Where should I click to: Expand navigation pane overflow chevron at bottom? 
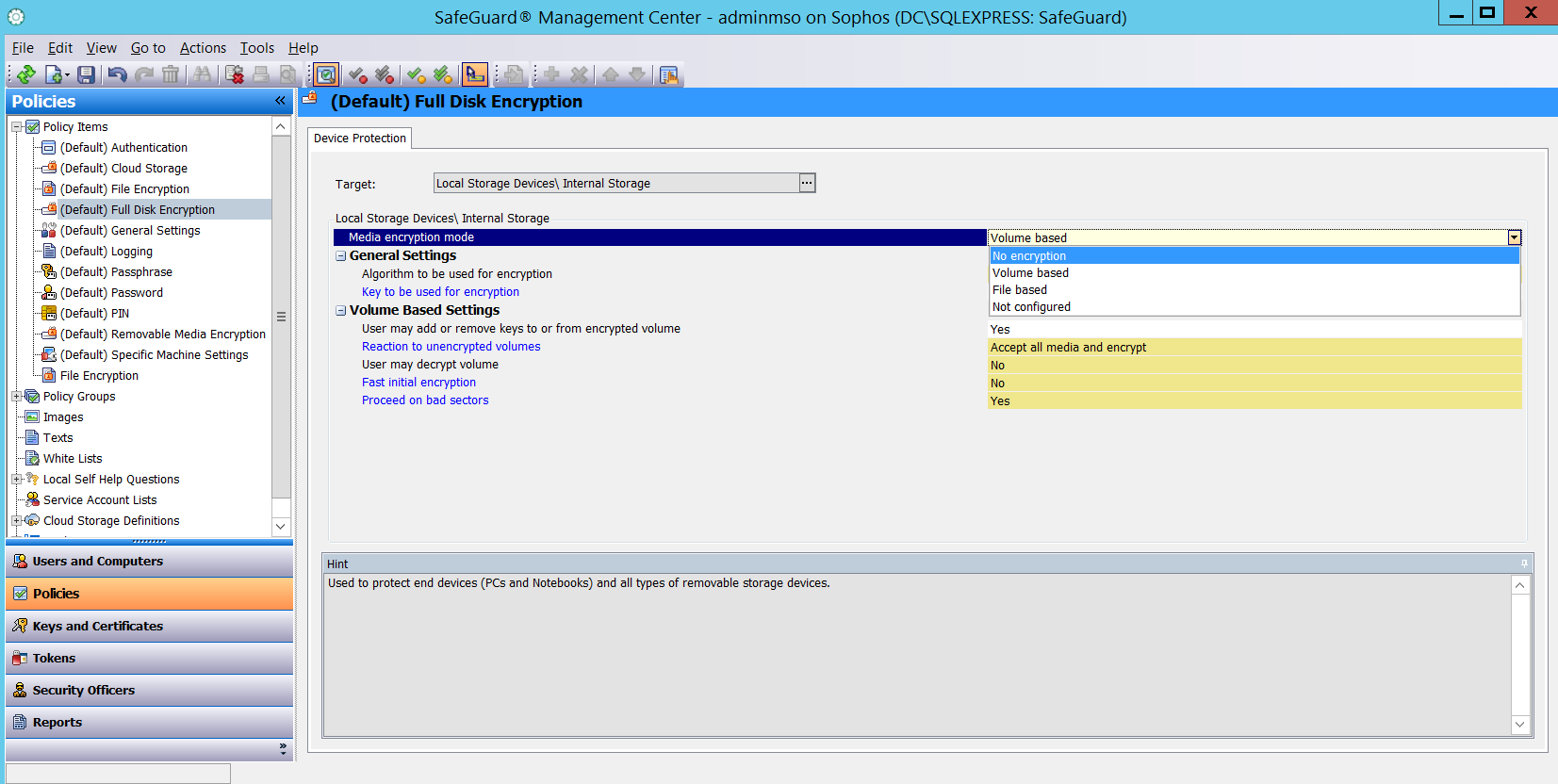(x=283, y=748)
